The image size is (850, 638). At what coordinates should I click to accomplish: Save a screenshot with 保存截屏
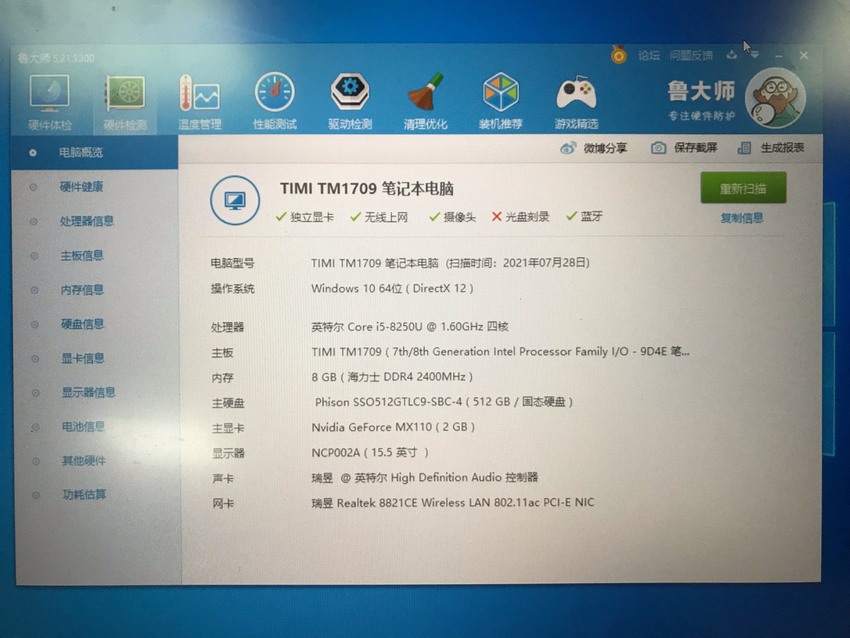684,147
